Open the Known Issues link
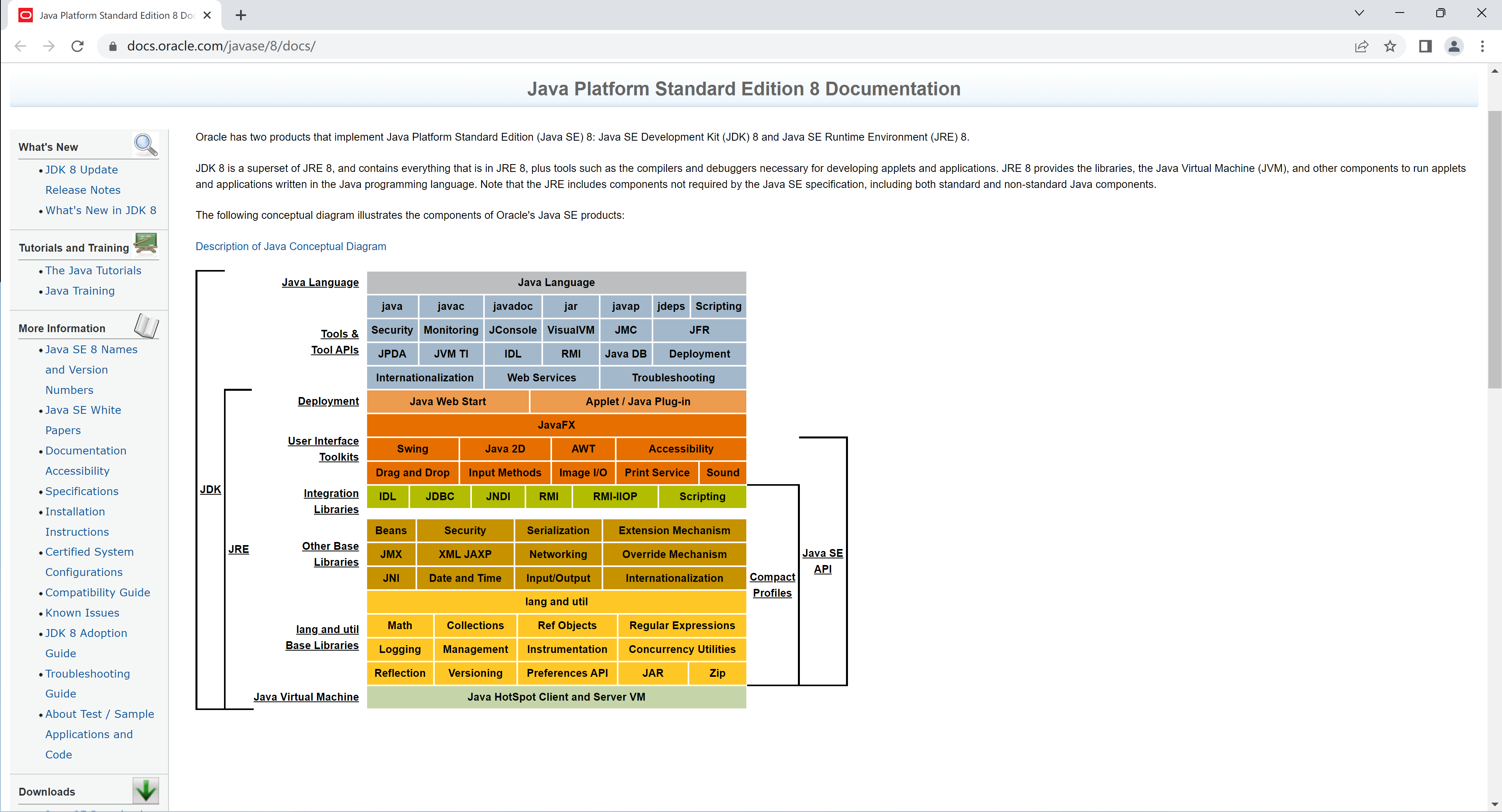The image size is (1502, 812). point(82,613)
